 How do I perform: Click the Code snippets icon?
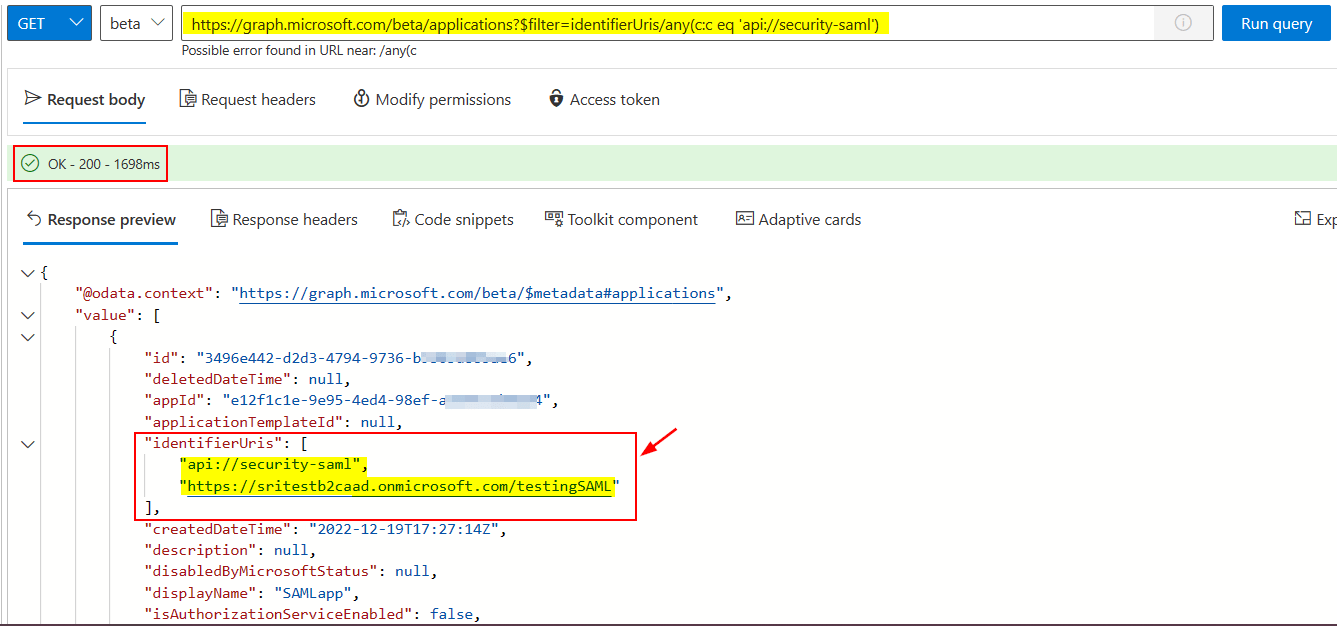click(x=400, y=219)
